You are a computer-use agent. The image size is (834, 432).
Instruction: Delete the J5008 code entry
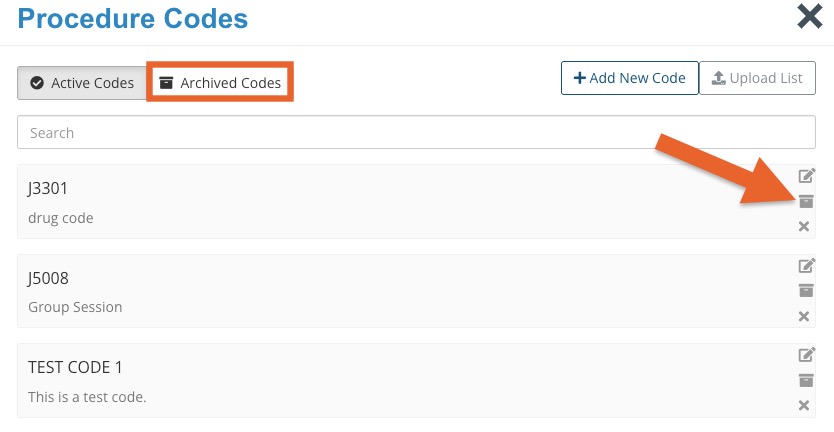coord(804,317)
